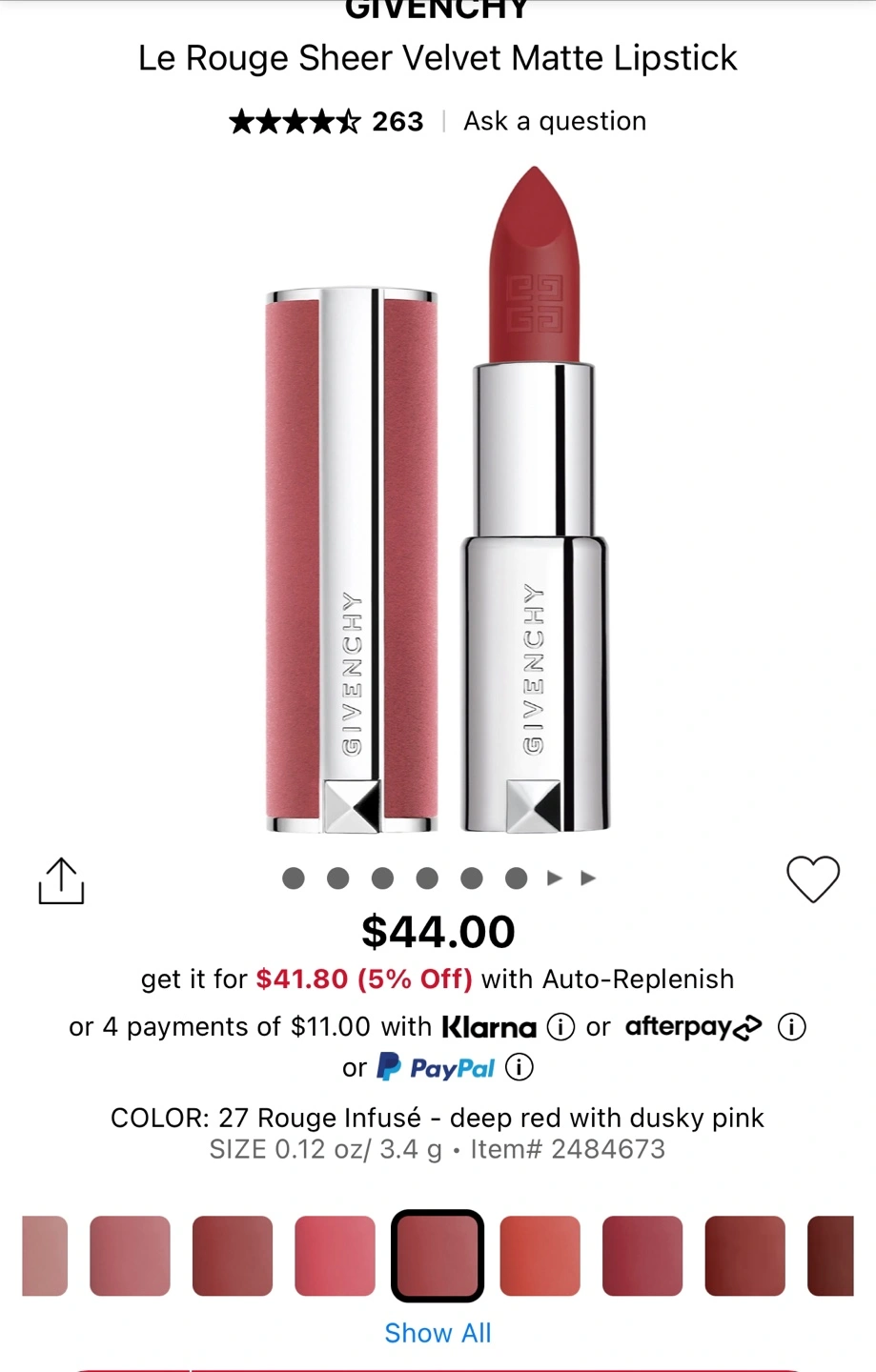The height and width of the screenshot is (1372, 876).
Task: Tap the share icon
Action: [61, 880]
